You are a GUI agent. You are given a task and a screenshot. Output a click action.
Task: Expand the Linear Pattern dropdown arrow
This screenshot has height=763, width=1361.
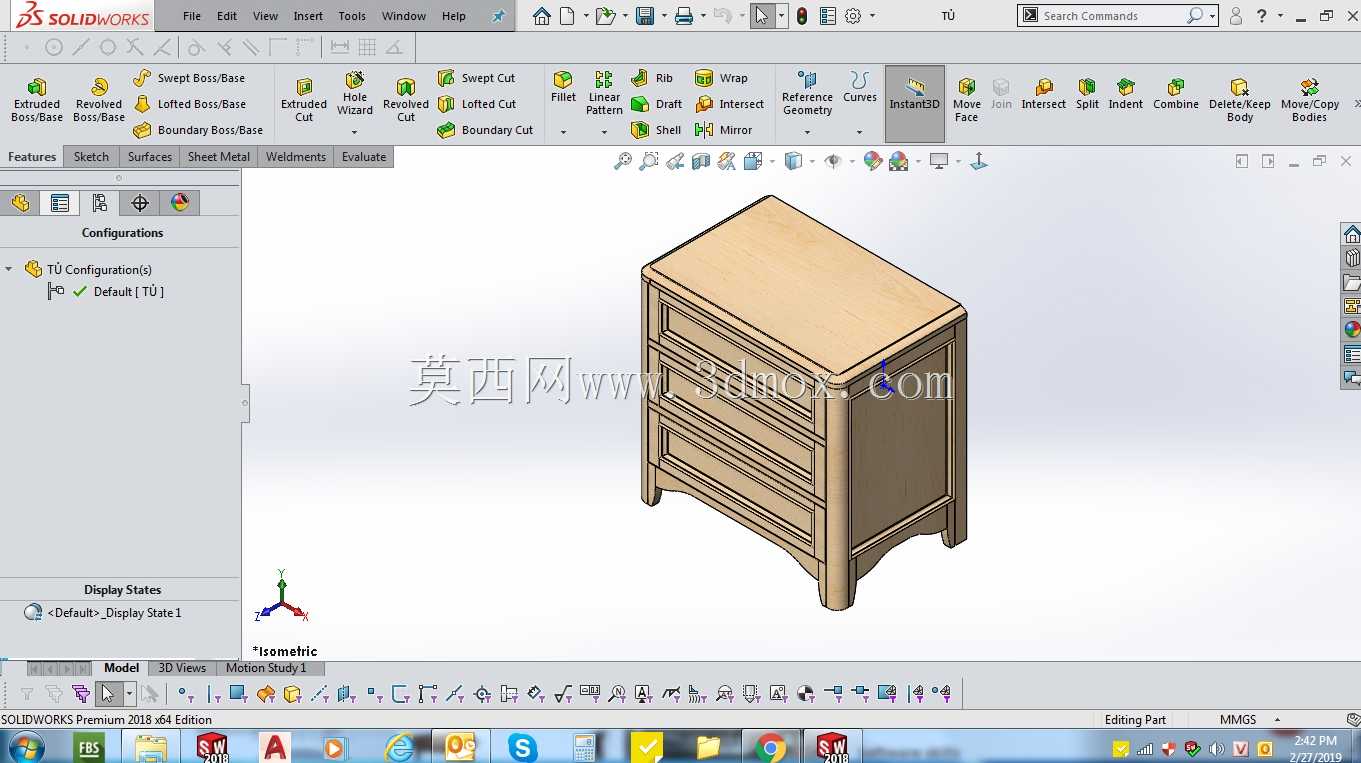[604, 132]
